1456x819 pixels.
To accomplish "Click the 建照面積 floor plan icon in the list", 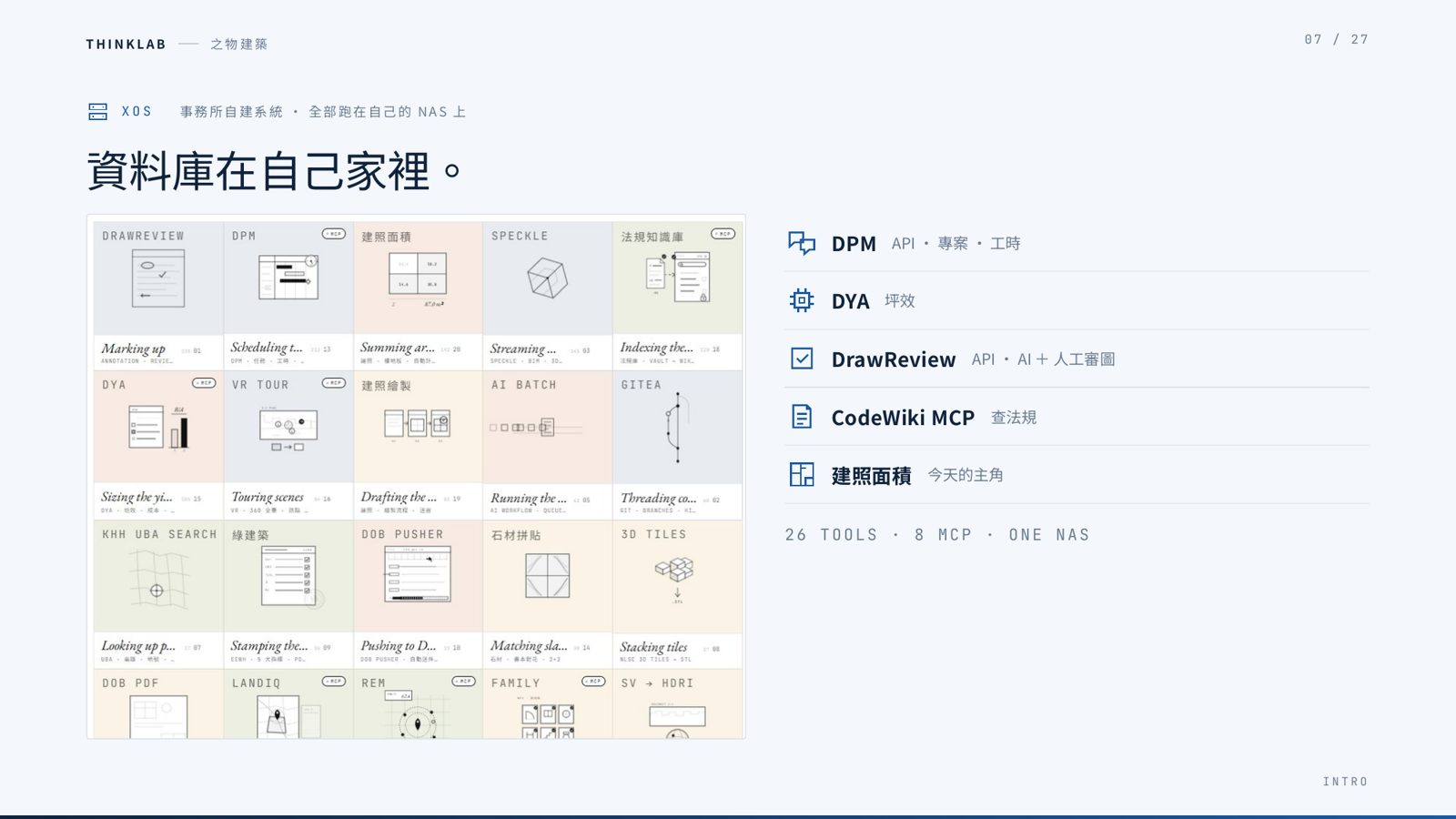I will coord(802,474).
